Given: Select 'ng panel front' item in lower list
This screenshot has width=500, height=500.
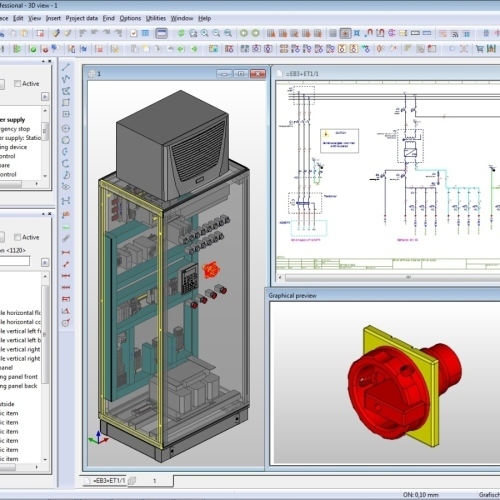Looking at the screenshot, I should (x=19, y=377).
